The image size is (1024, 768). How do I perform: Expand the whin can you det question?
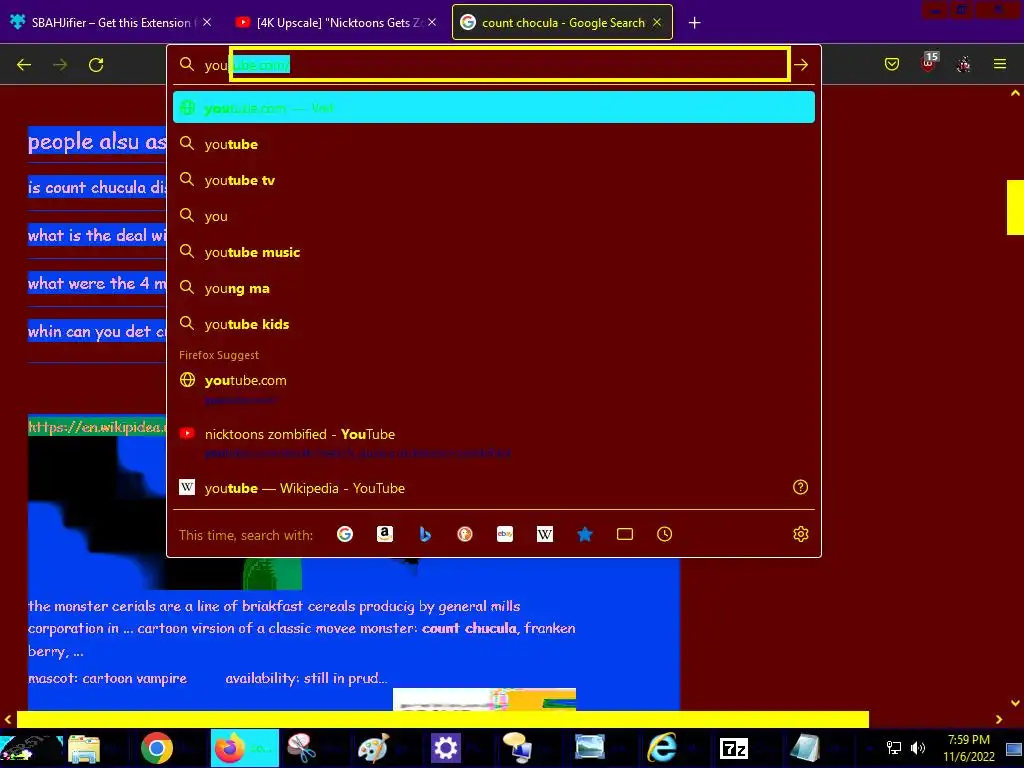coord(97,331)
